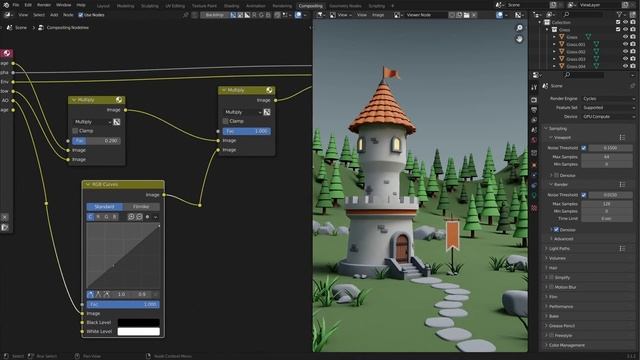640x360 pixels.
Task: Click the curve editor graph in RGB Curves
Action: (123, 256)
